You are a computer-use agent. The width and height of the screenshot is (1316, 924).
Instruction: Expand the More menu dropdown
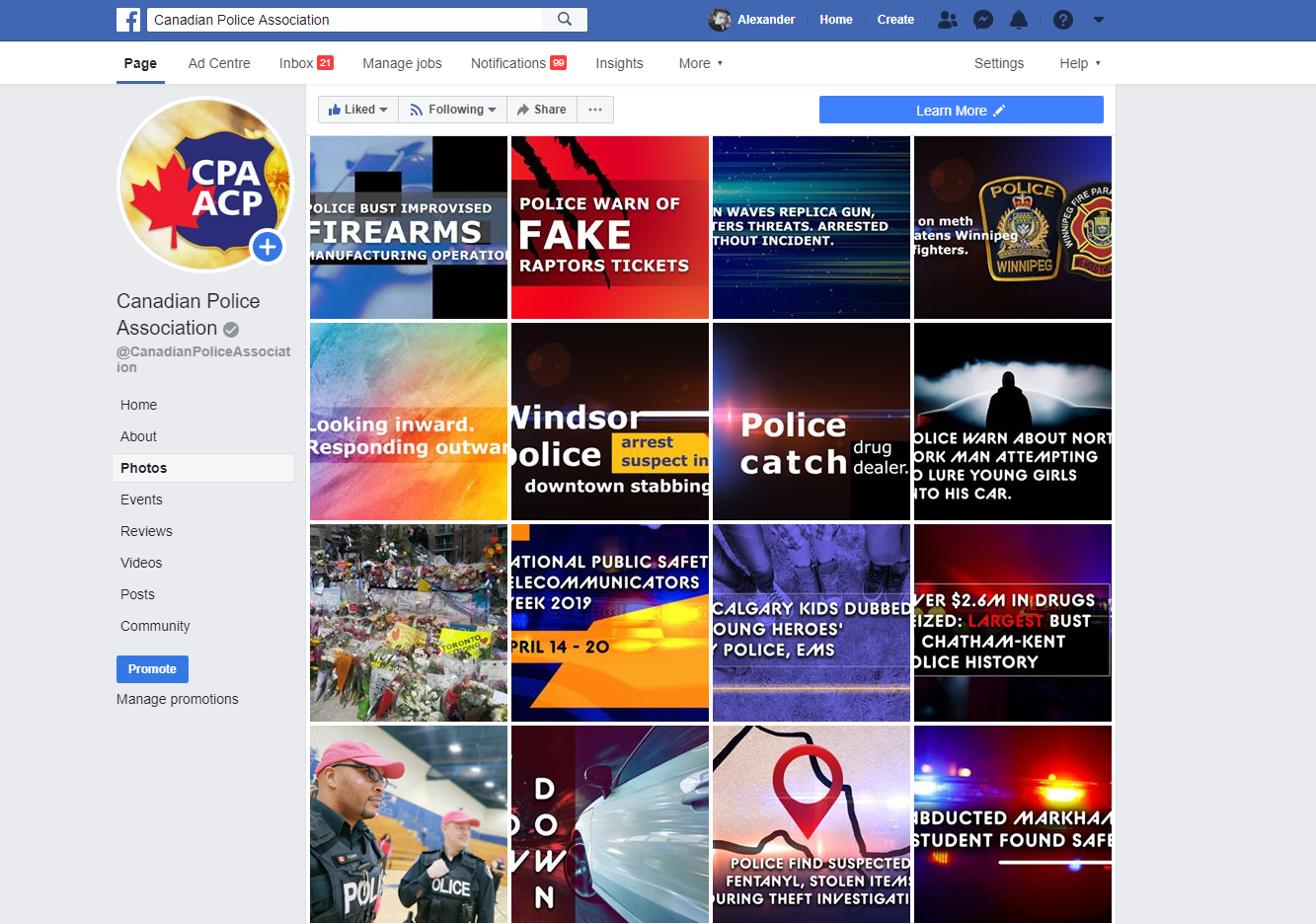(701, 63)
